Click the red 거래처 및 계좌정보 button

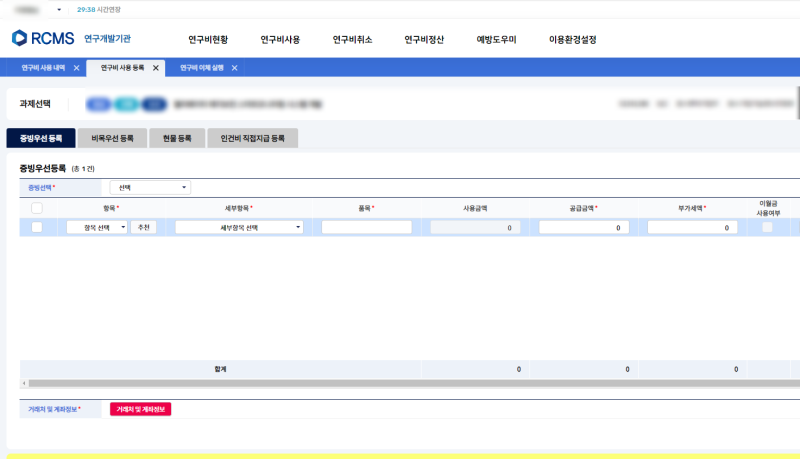(140, 409)
